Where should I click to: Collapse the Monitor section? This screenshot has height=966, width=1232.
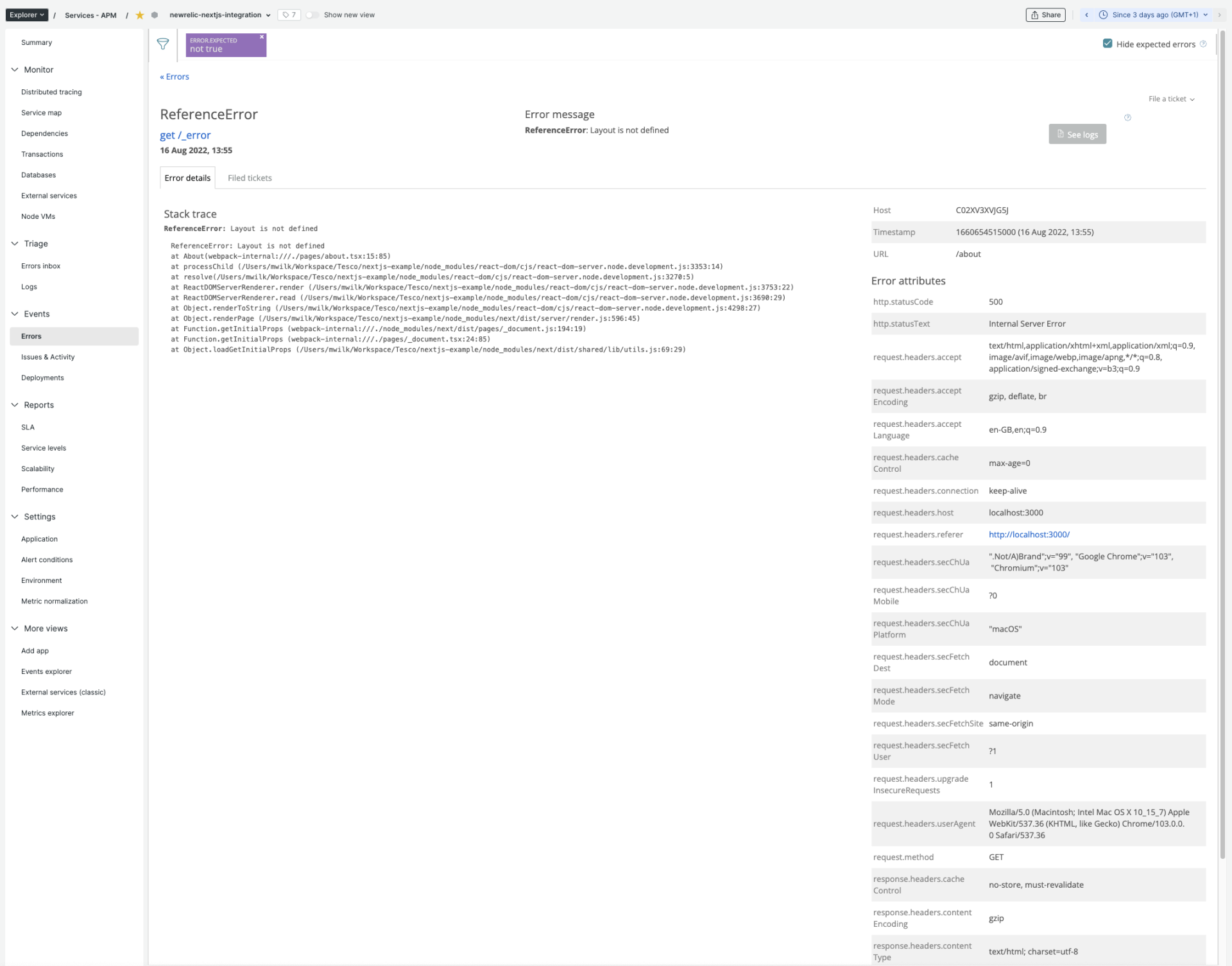(x=14, y=69)
